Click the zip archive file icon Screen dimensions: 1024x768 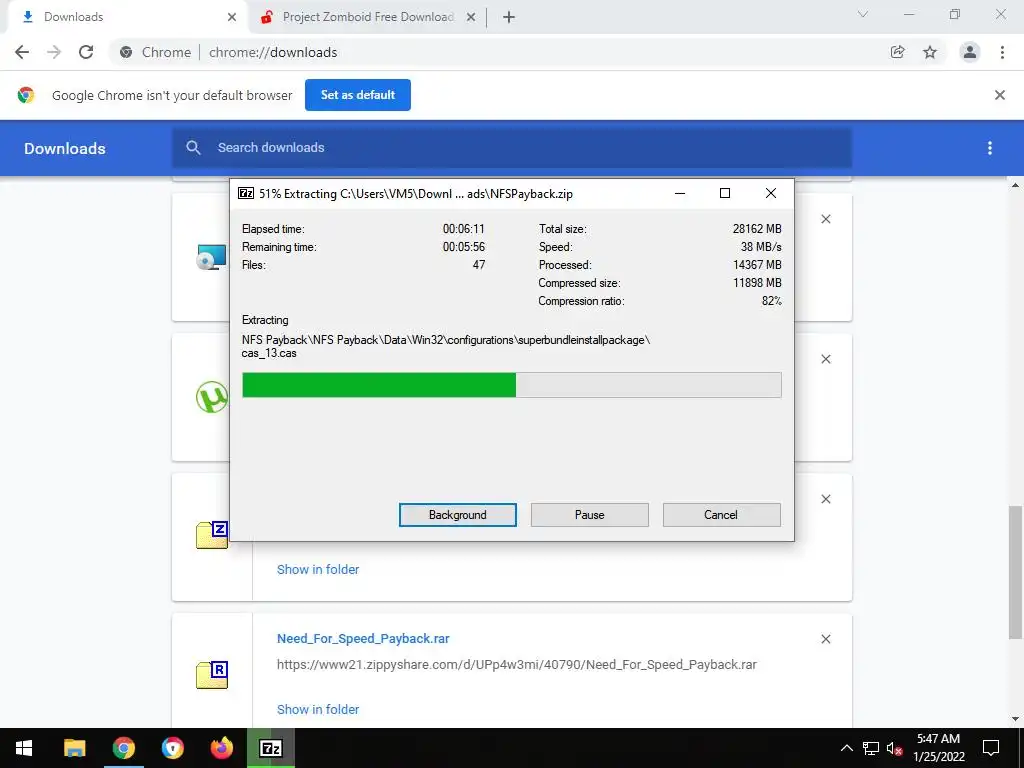click(x=212, y=536)
